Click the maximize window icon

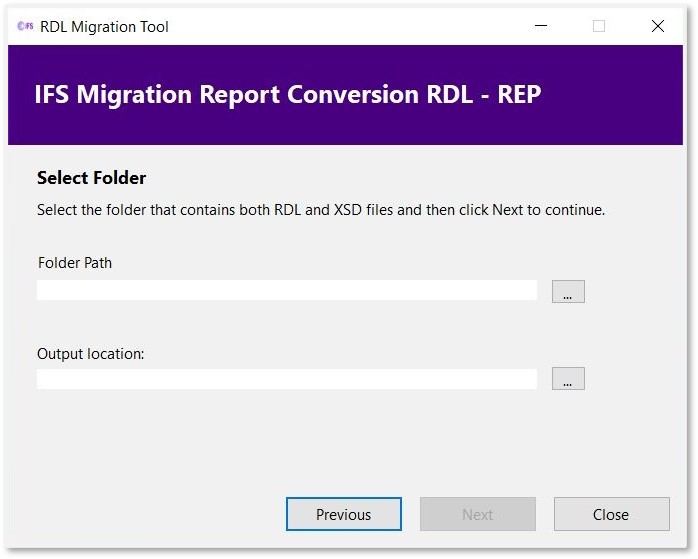coord(599,27)
